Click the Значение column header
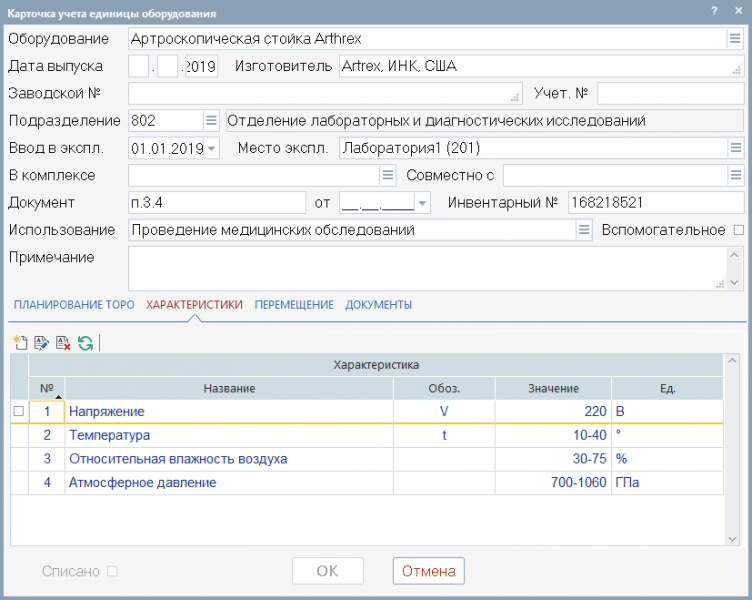The width and height of the screenshot is (752, 600). point(553,388)
